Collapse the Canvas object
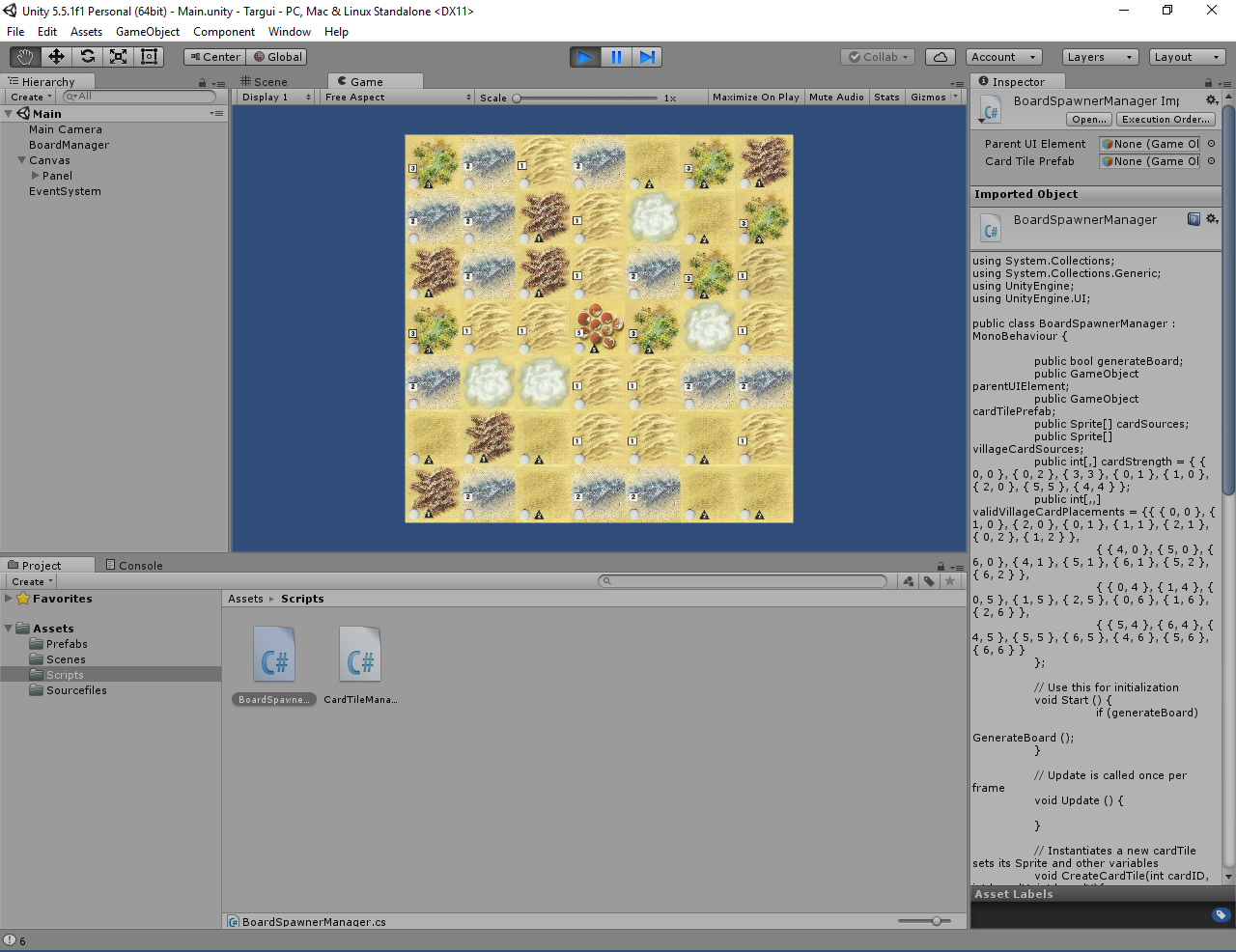The height and width of the screenshot is (952, 1236). pos(21,160)
